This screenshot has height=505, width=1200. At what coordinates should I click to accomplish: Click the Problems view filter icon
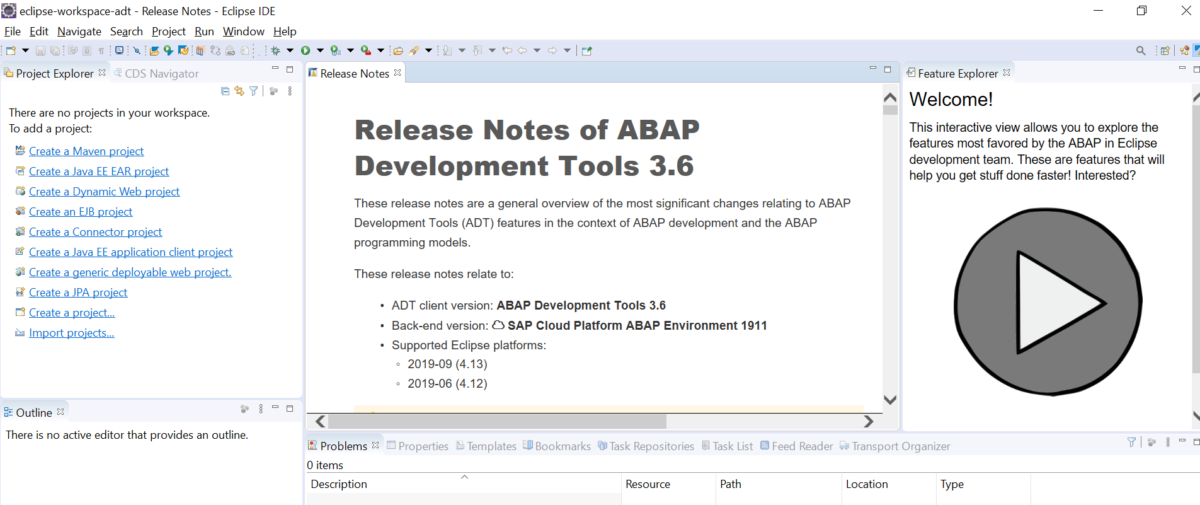[x=1131, y=442]
